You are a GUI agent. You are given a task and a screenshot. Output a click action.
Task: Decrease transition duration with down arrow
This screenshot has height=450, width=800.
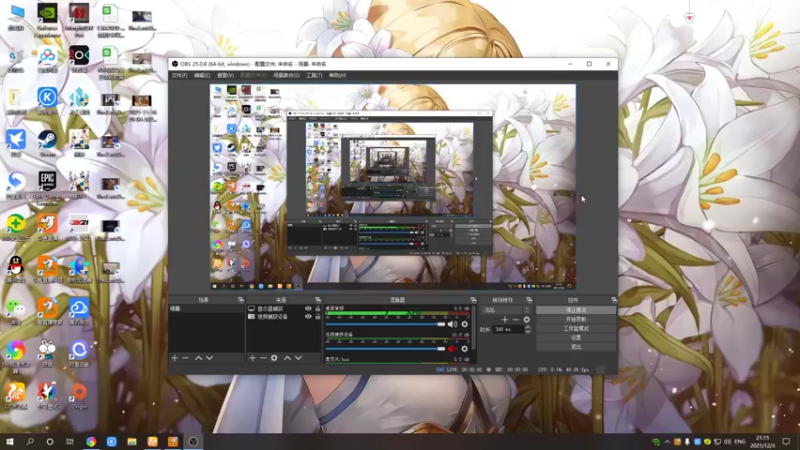coord(528,332)
